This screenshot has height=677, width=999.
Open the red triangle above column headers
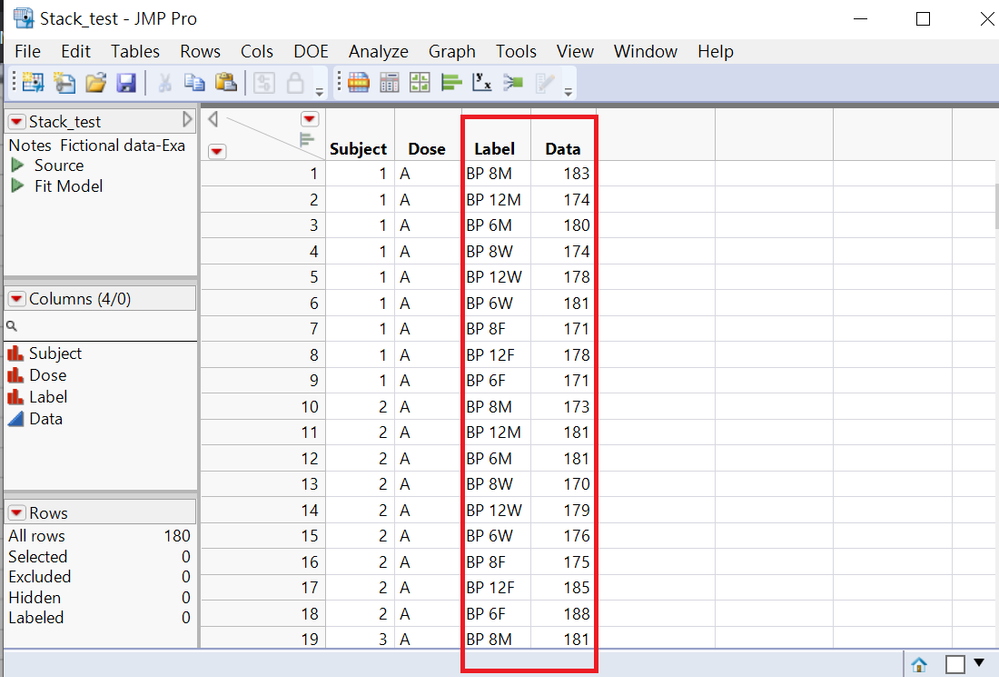310,119
